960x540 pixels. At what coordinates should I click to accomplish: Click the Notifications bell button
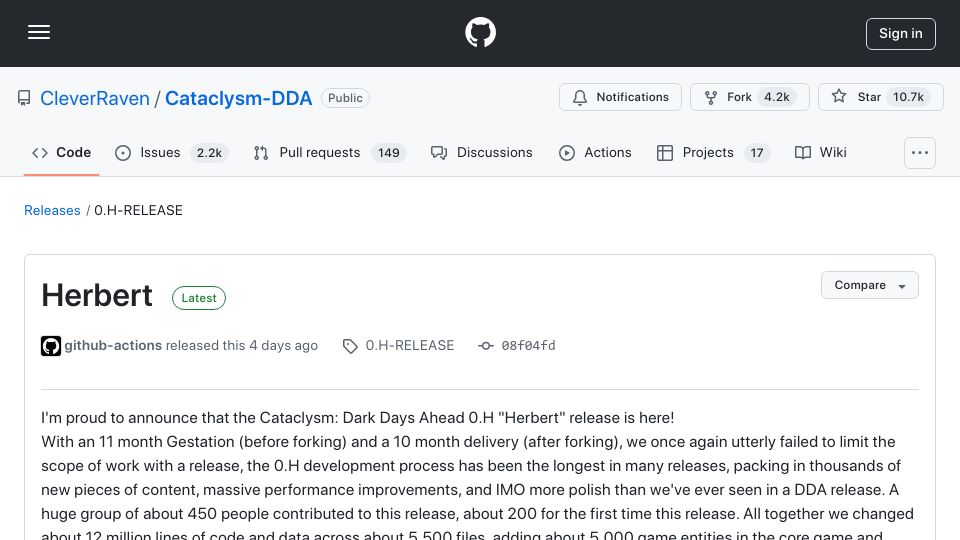(x=620, y=97)
